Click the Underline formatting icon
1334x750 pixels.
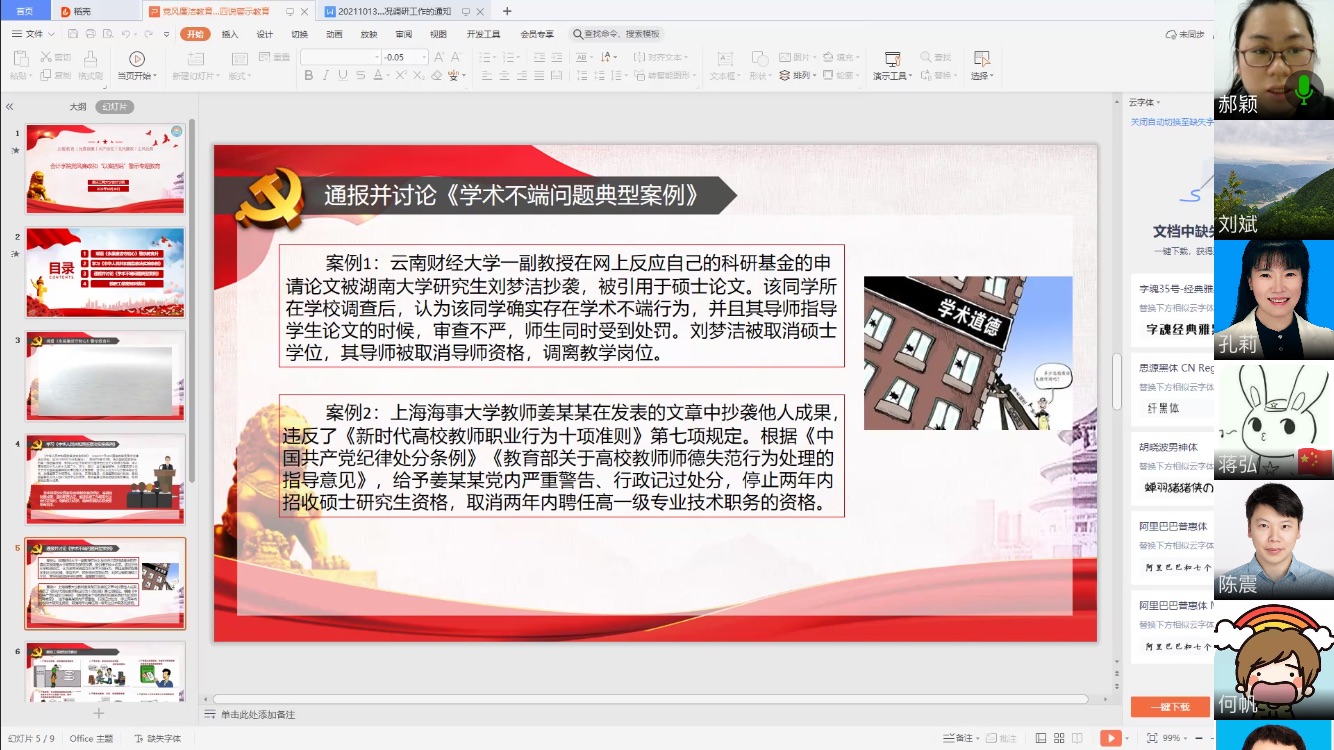[342, 76]
